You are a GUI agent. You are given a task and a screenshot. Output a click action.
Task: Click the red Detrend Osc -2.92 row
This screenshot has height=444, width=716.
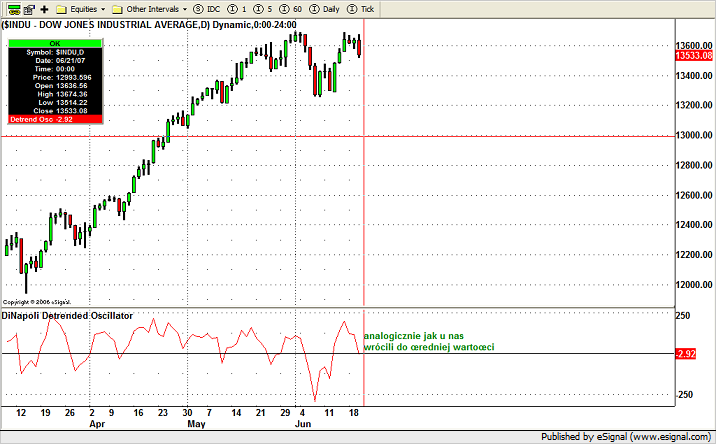pyautogui.click(x=55, y=119)
